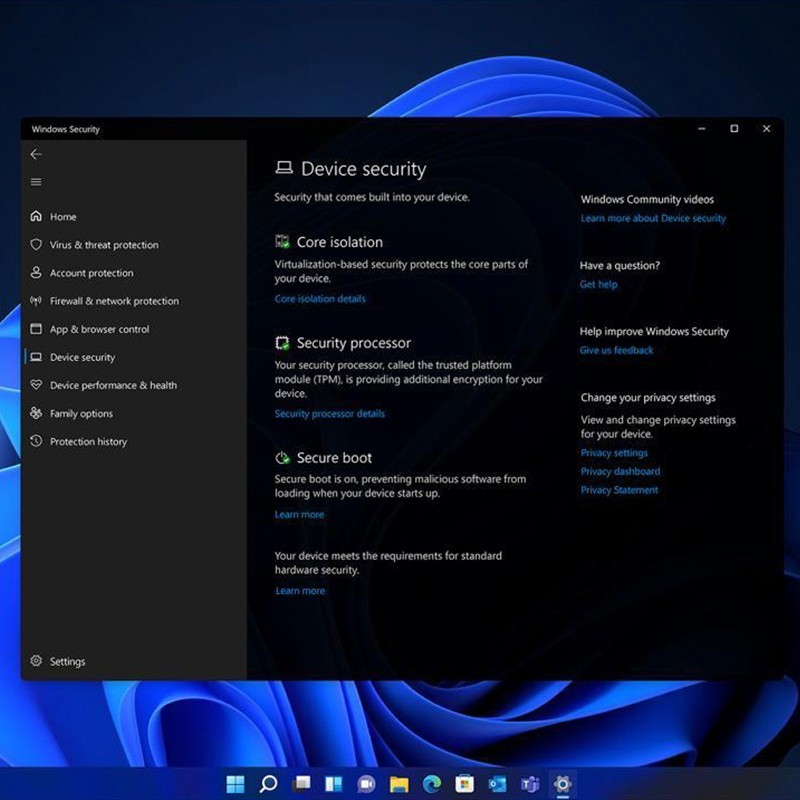Image resolution: width=800 pixels, height=800 pixels.
Task: Click the Get help link
Action: tap(598, 285)
